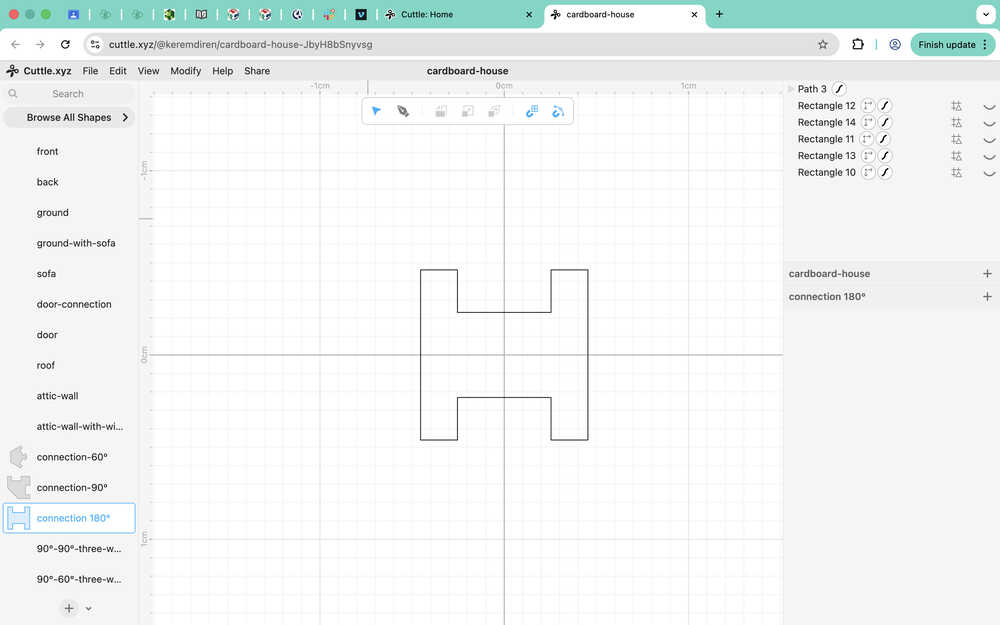
Task: Click Rectangle 14 stroke icon
Action: [885, 122]
